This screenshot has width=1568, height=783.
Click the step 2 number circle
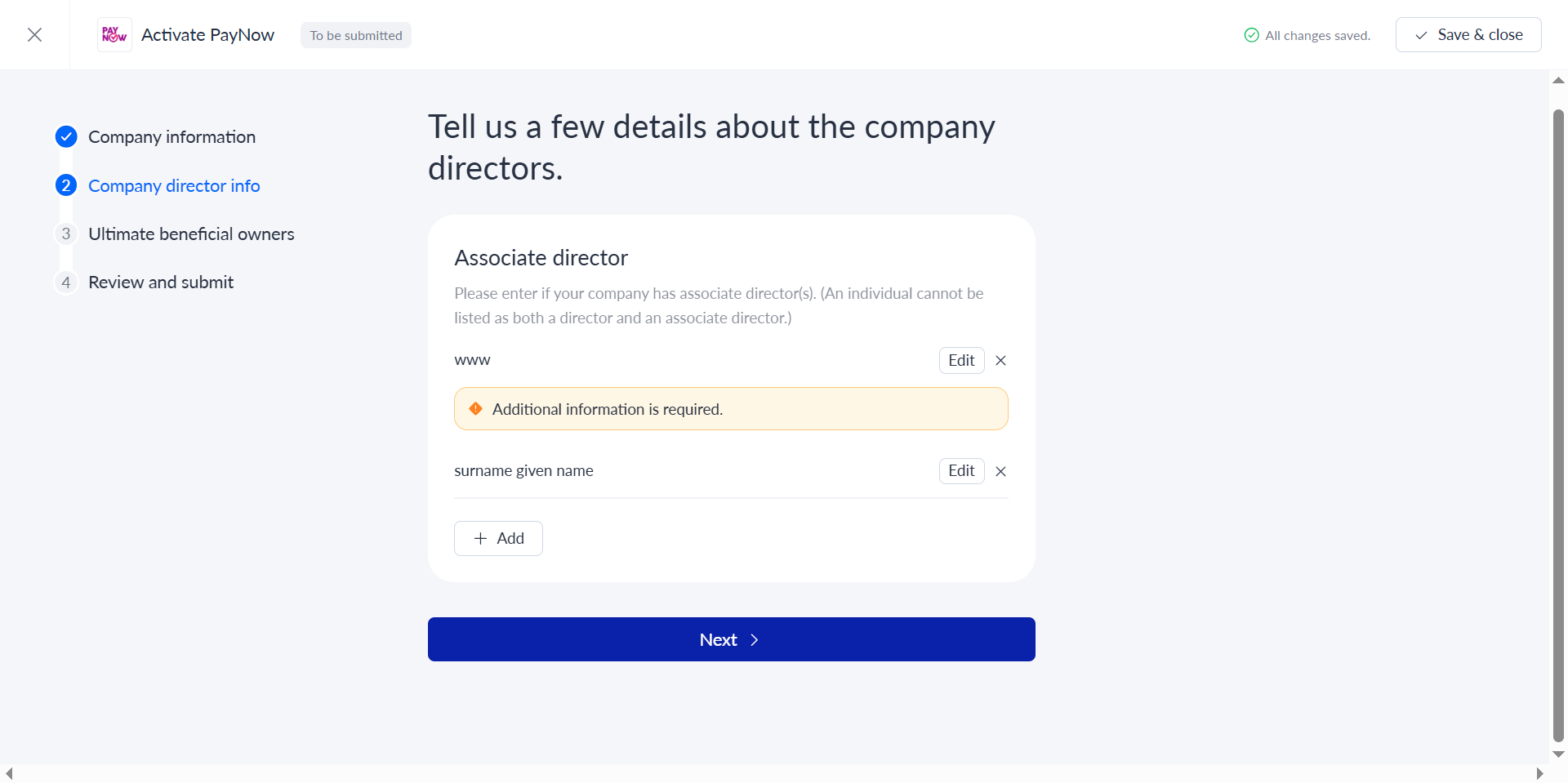66,185
